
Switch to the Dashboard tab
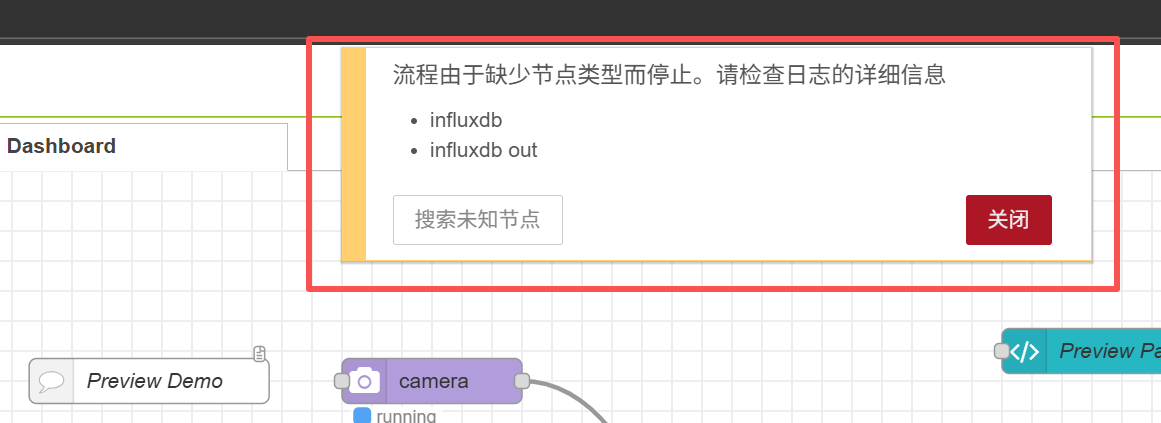point(61,146)
